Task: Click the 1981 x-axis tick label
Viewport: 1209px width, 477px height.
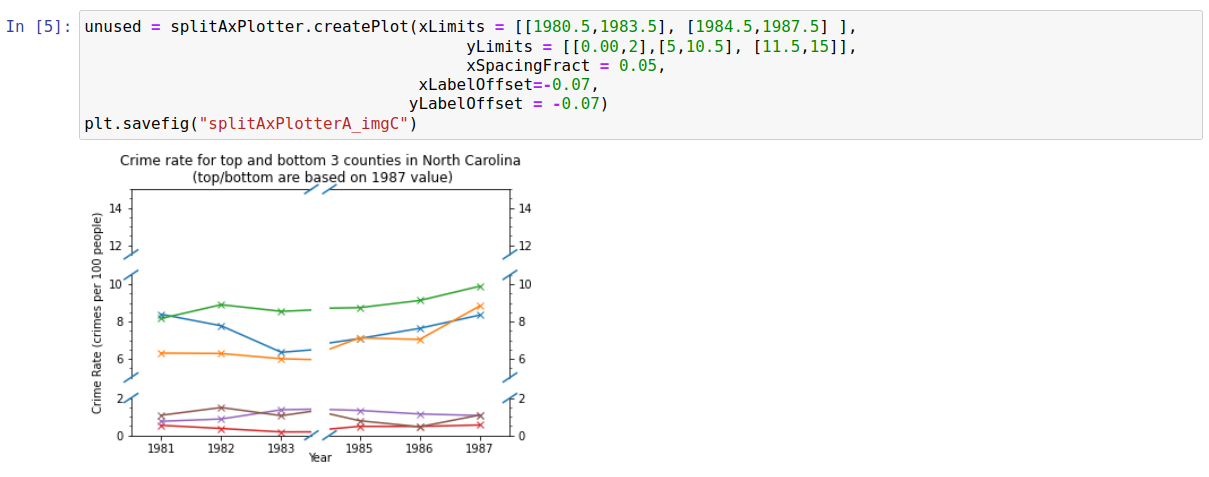Action: coord(161,448)
